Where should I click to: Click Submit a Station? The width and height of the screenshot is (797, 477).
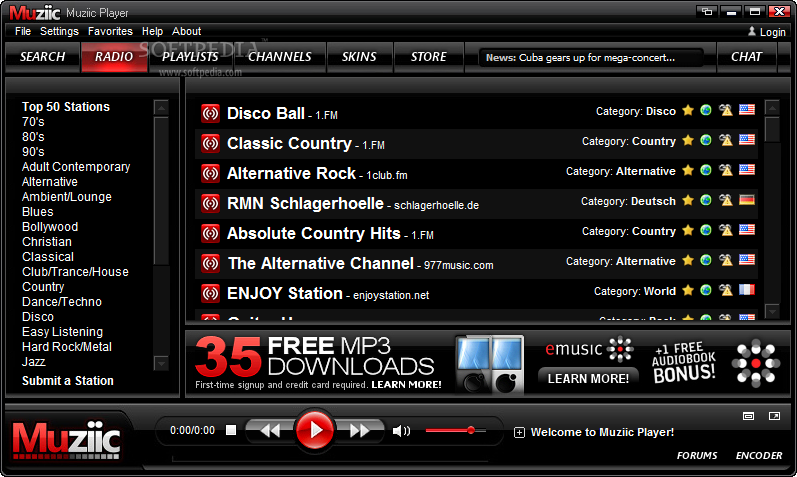[68, 381]
